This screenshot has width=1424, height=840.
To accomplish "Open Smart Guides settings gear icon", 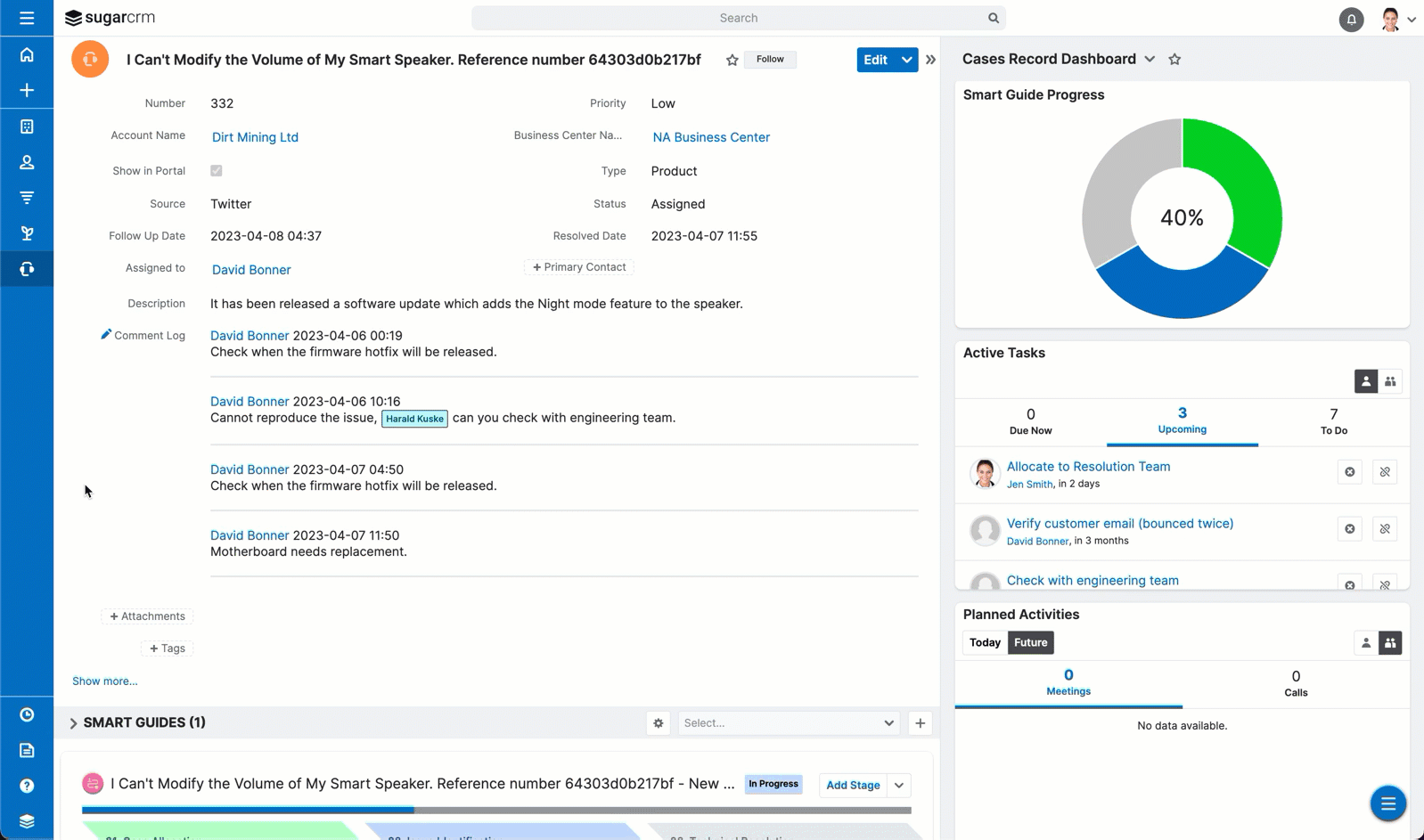I will [658, 723].
